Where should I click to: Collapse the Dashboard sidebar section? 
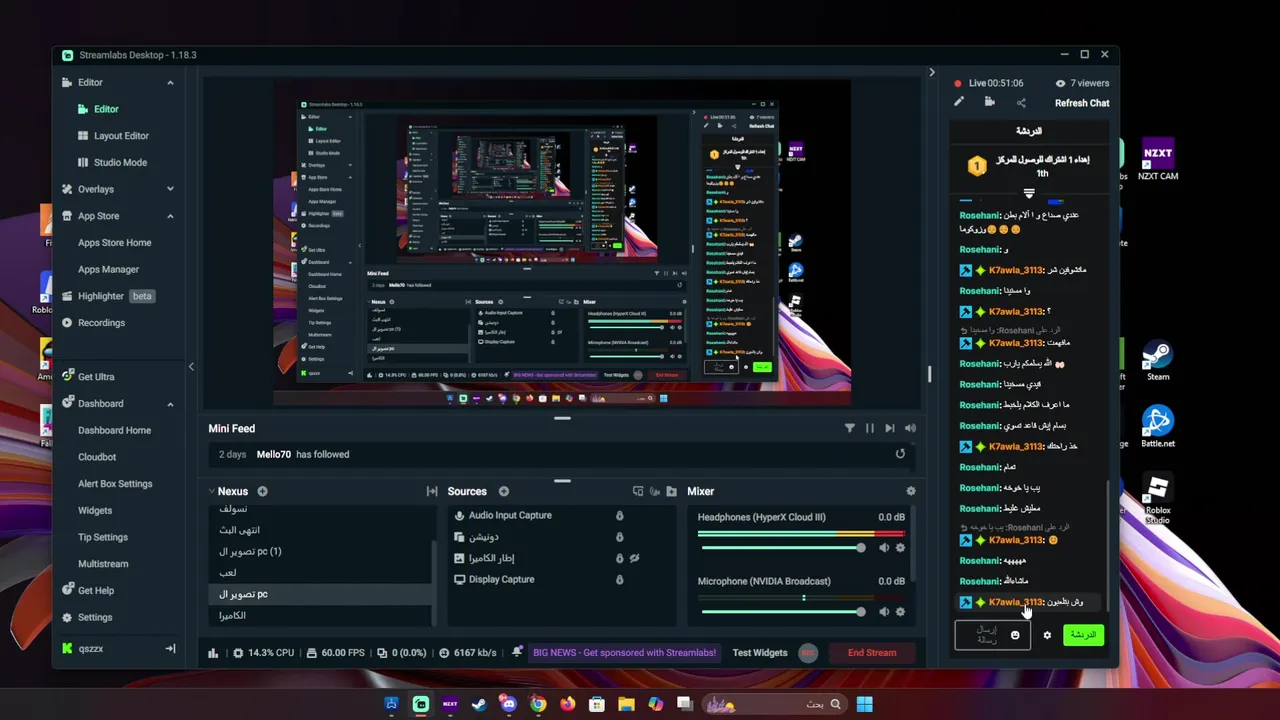click(x=170, y=404)
